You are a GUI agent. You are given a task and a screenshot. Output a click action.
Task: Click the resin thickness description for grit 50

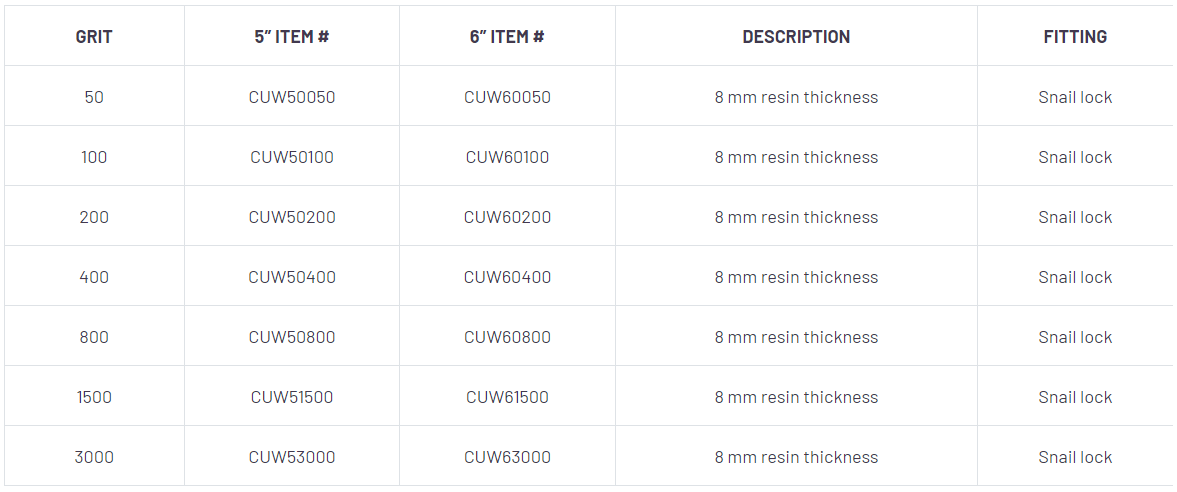click(796, 97)
